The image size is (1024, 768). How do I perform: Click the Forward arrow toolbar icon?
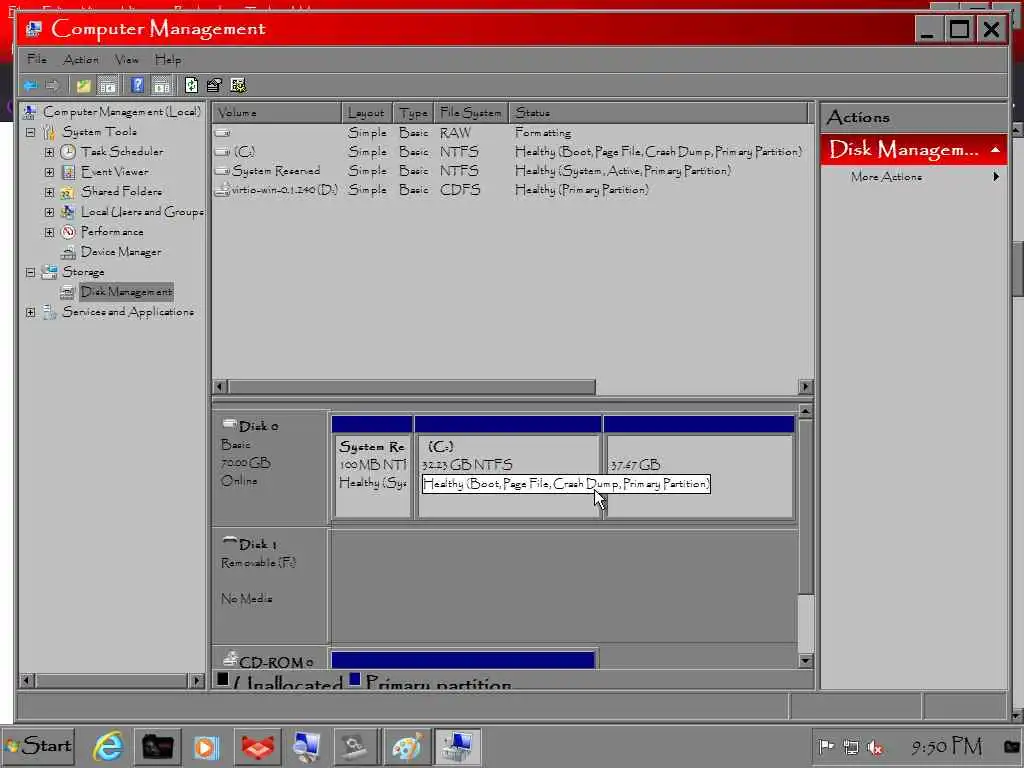point(52,86)
